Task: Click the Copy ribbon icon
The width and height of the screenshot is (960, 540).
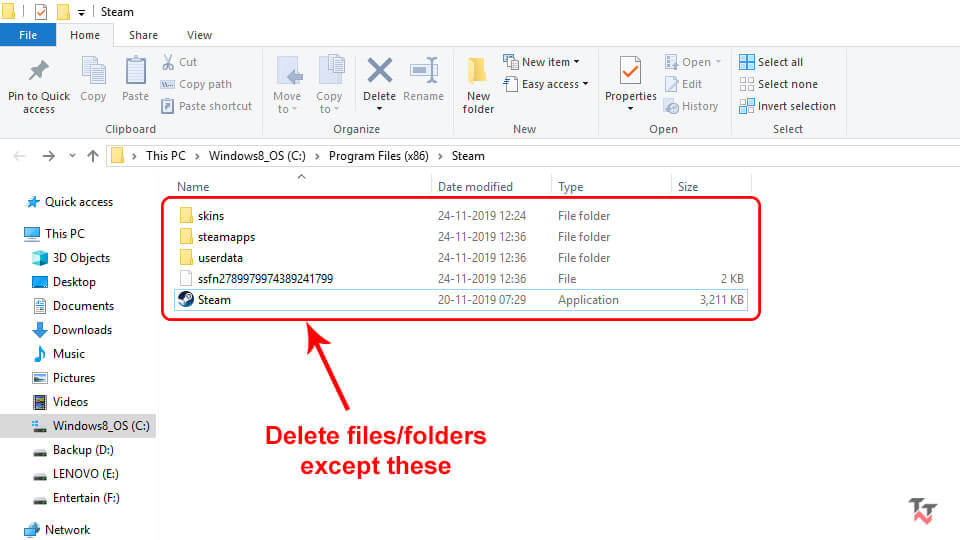Action: [93, 70]
